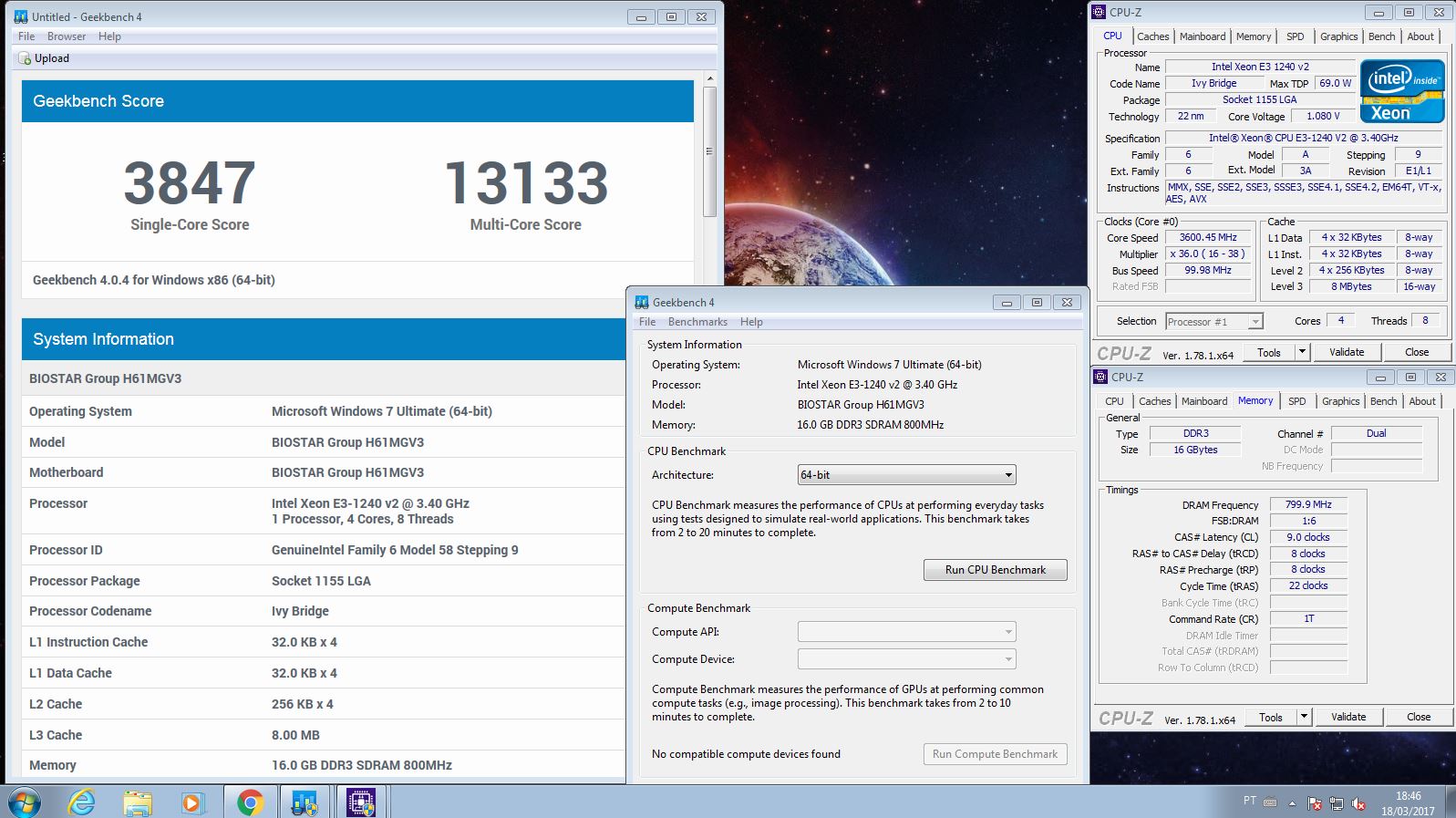
Task: Switch to Memory tab in upper CPU-Z
Action: 1254,36
